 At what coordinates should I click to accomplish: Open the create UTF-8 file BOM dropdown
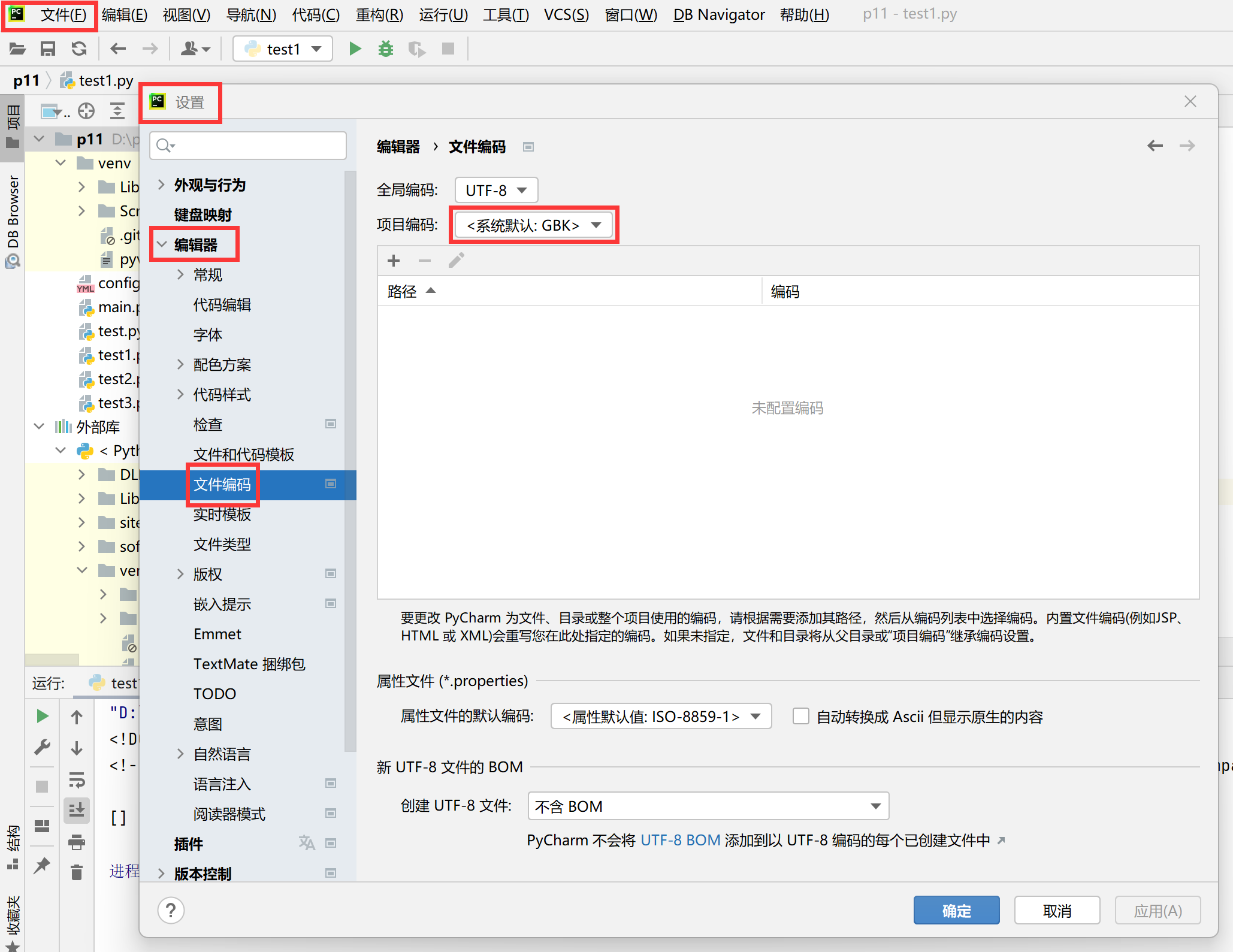click(x=708, y=806)
